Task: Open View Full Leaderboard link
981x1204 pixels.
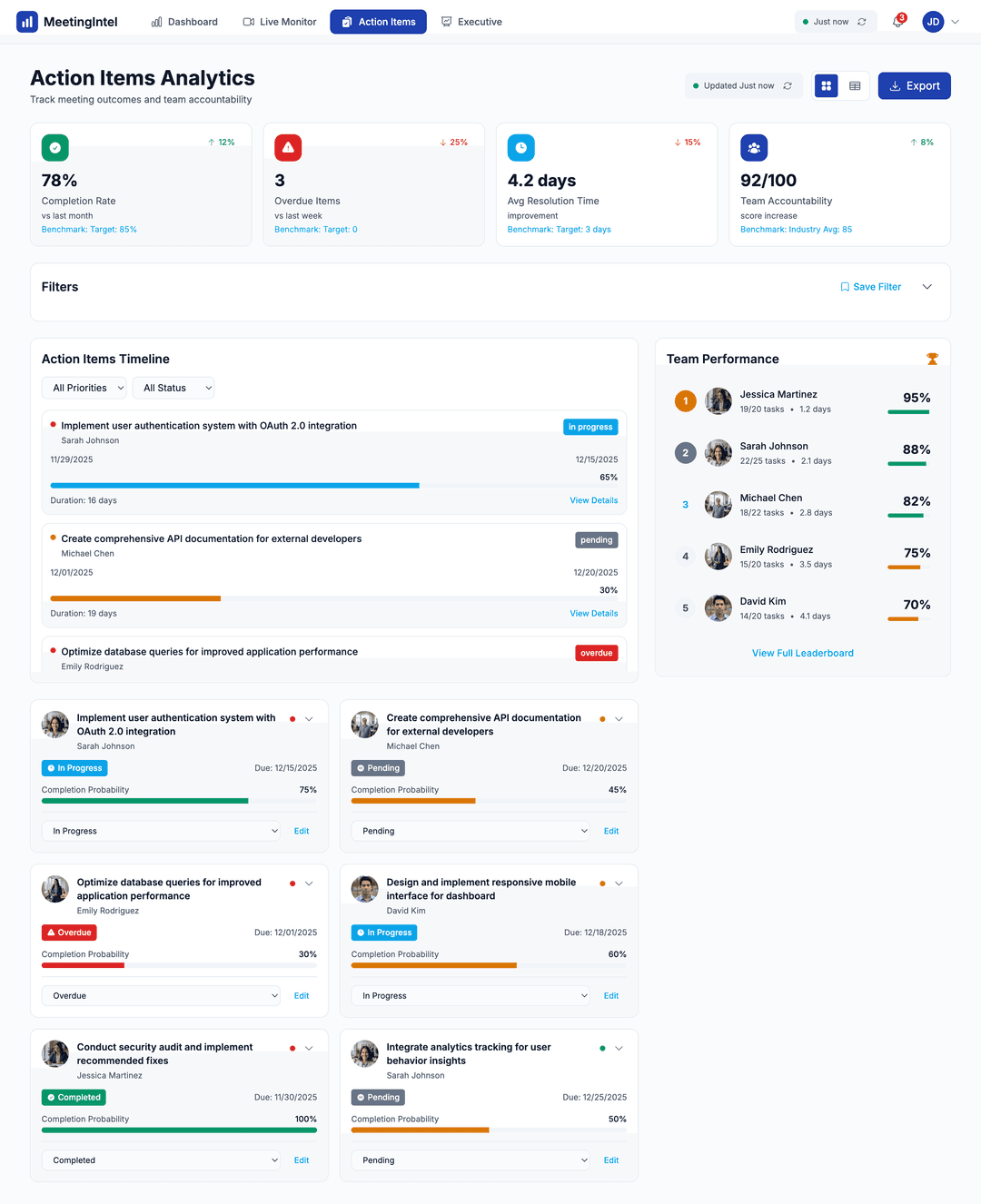Action: (802, 653)
